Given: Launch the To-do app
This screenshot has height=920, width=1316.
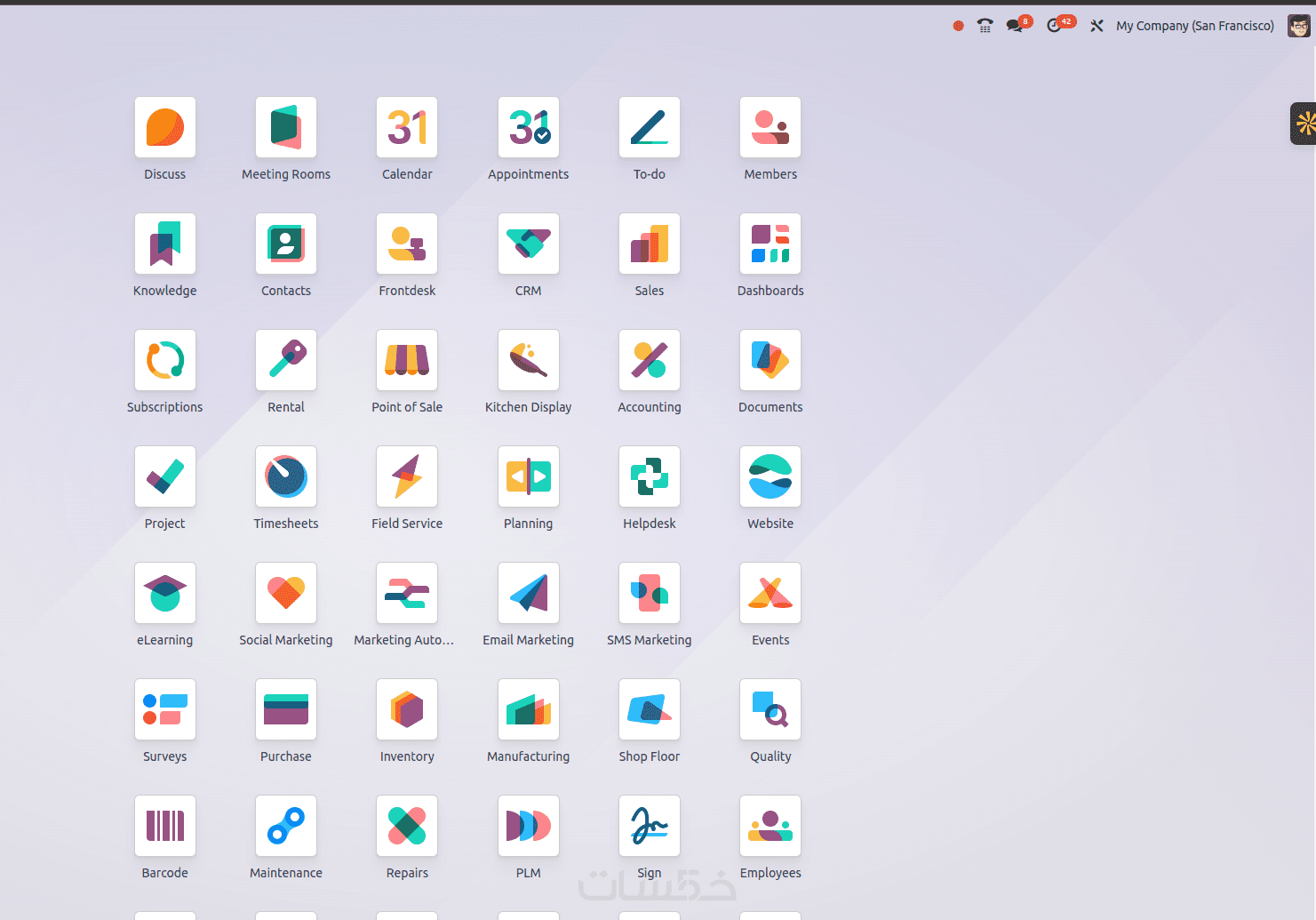Looking at the screenshot, I should pos(650,127).
